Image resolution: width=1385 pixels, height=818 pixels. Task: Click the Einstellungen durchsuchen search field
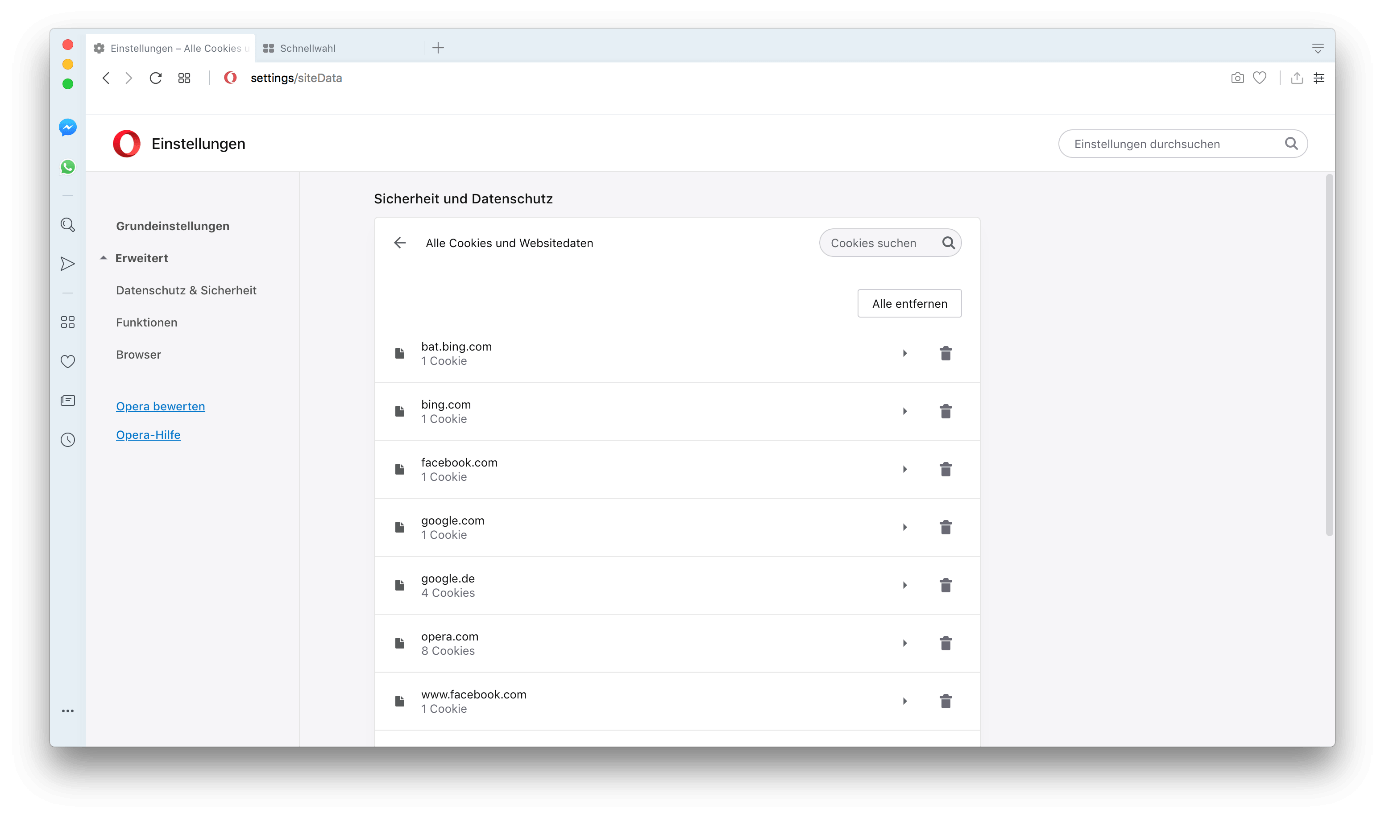1183,144
